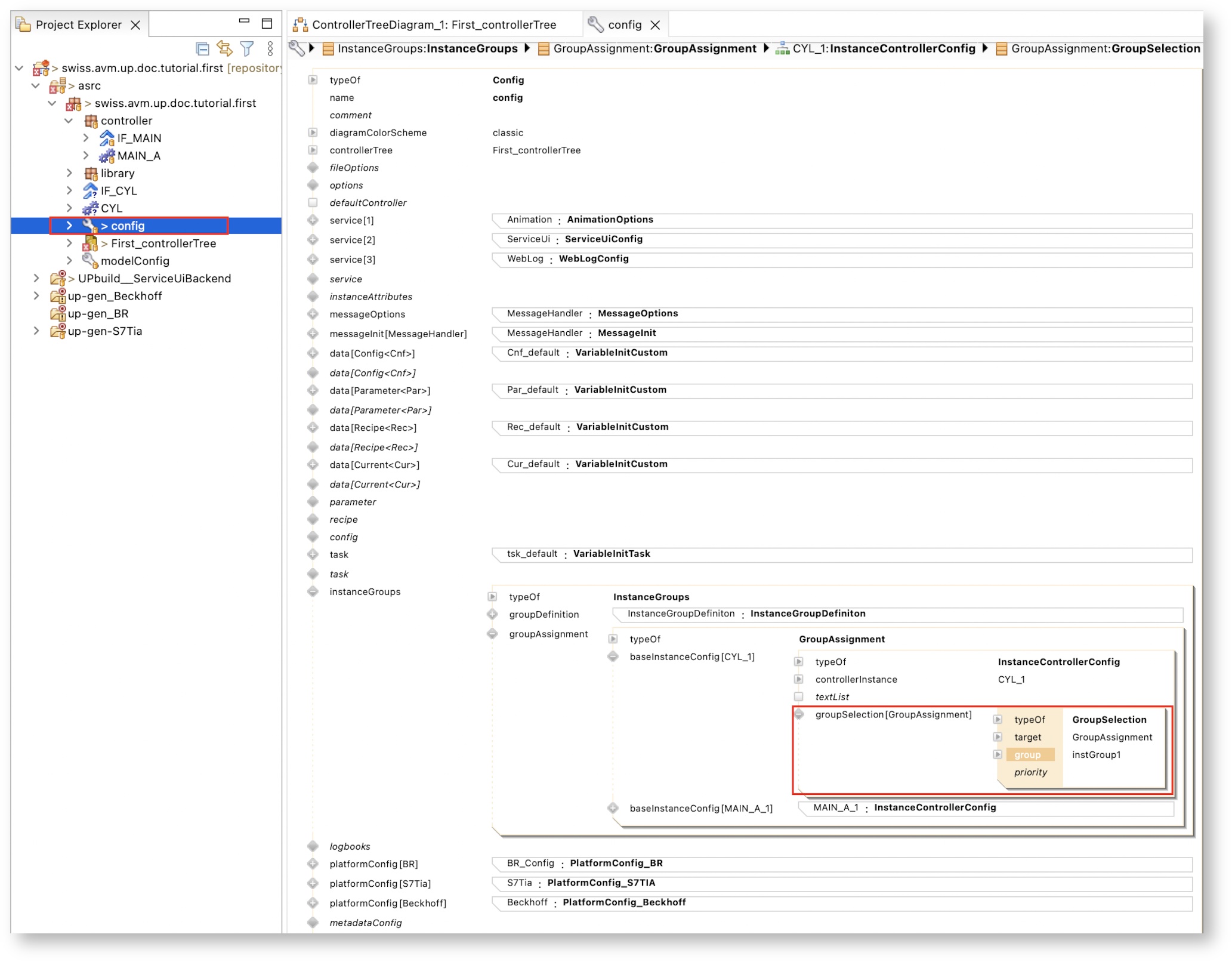
Task: Expand the IF_MAIN tree node
Action: pyautogui.click(x=86, y=138)
